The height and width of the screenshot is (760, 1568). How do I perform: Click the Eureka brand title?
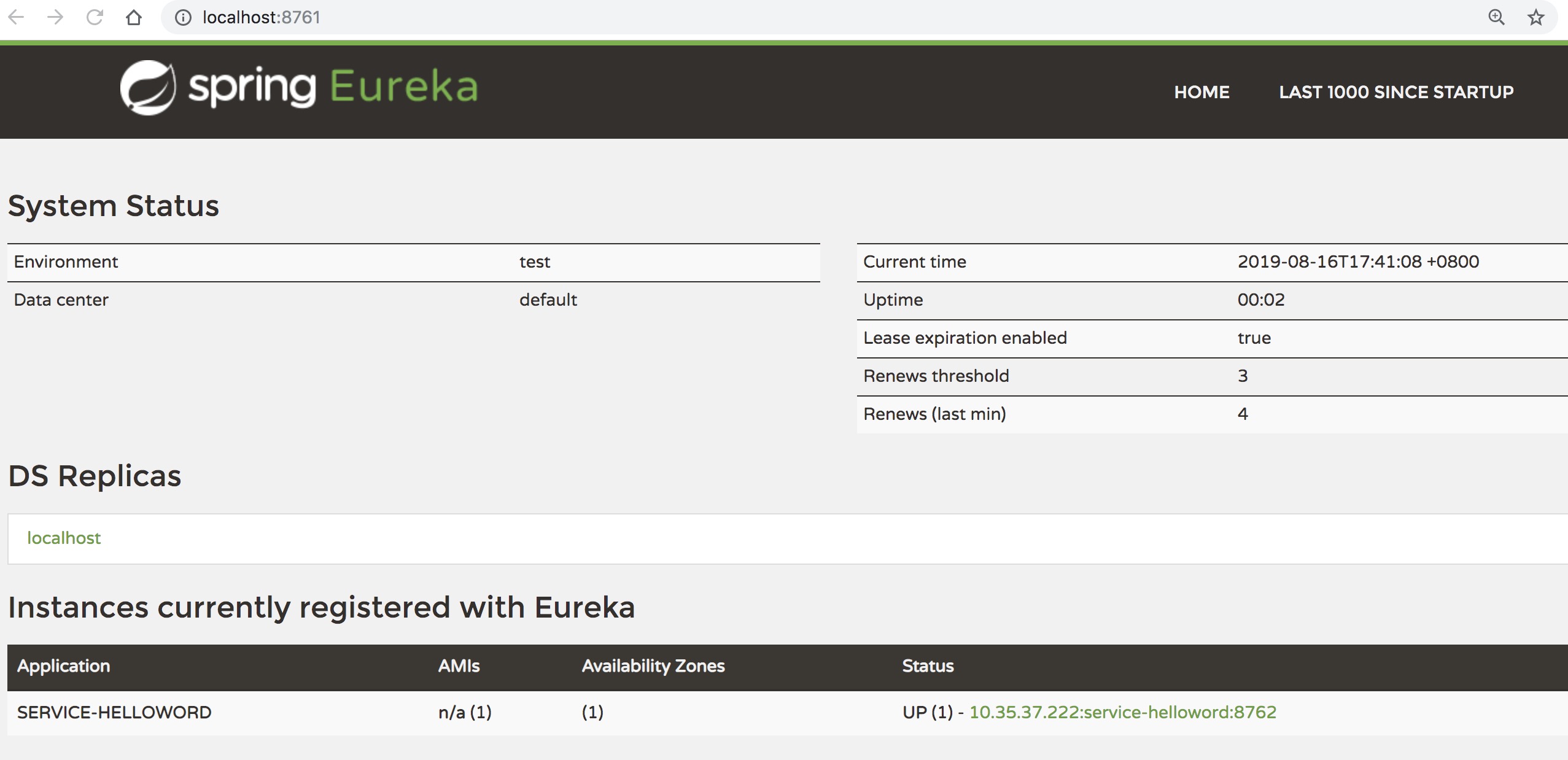coord(403,87)
